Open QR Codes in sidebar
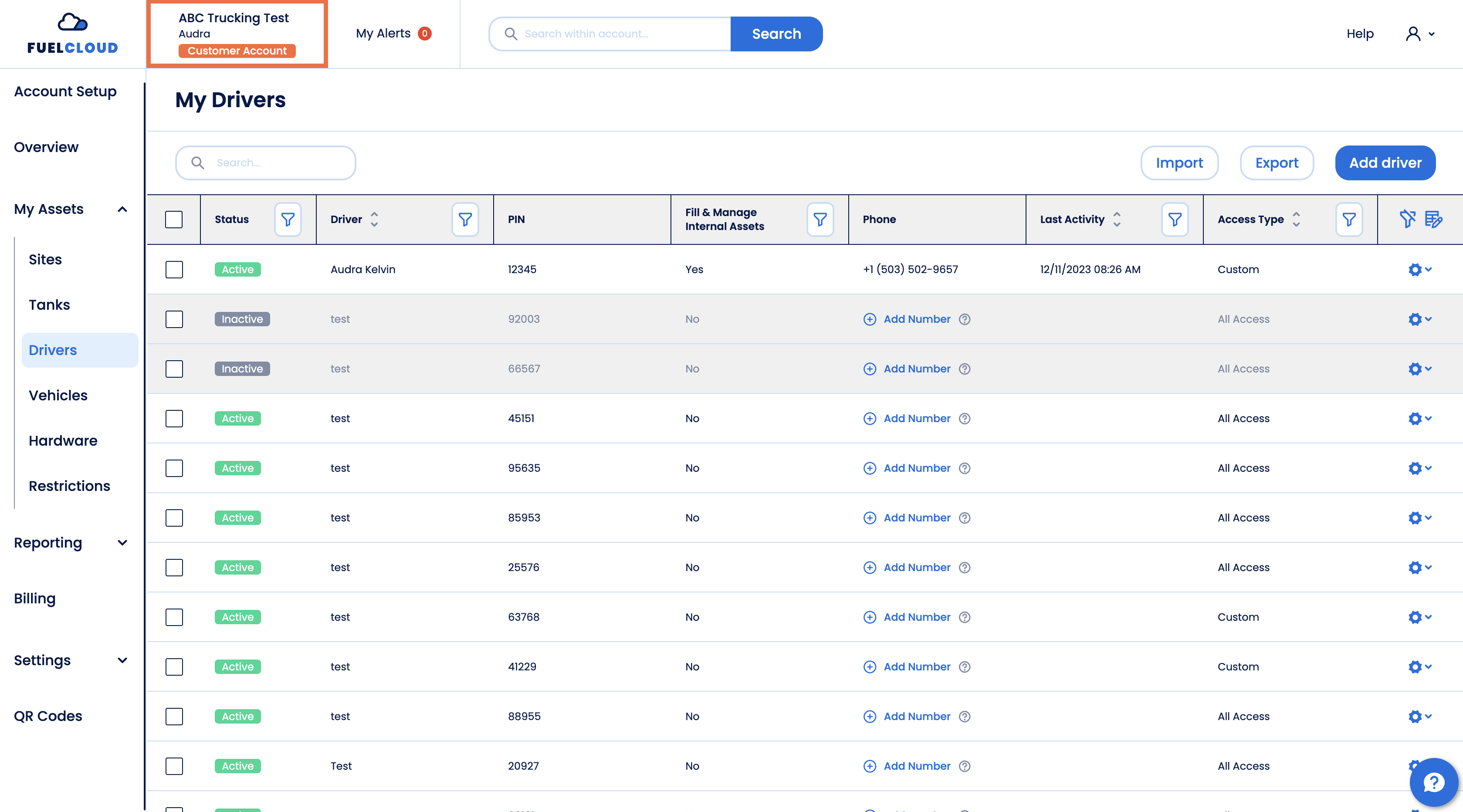1463x812 pixels. [x=48, y=716]
